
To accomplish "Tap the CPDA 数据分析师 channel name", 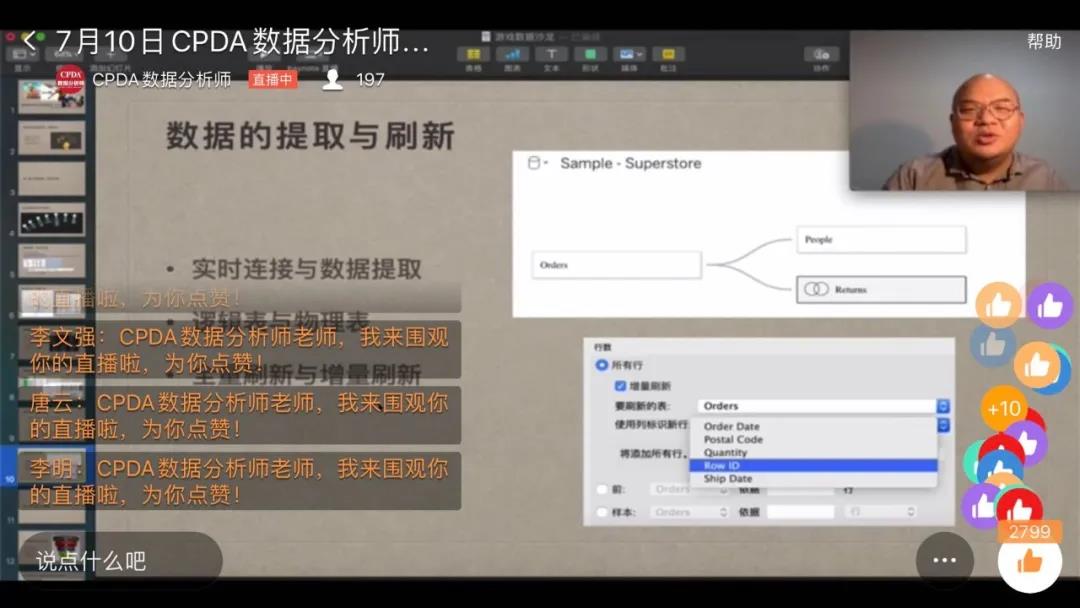I will pos(163,79).
